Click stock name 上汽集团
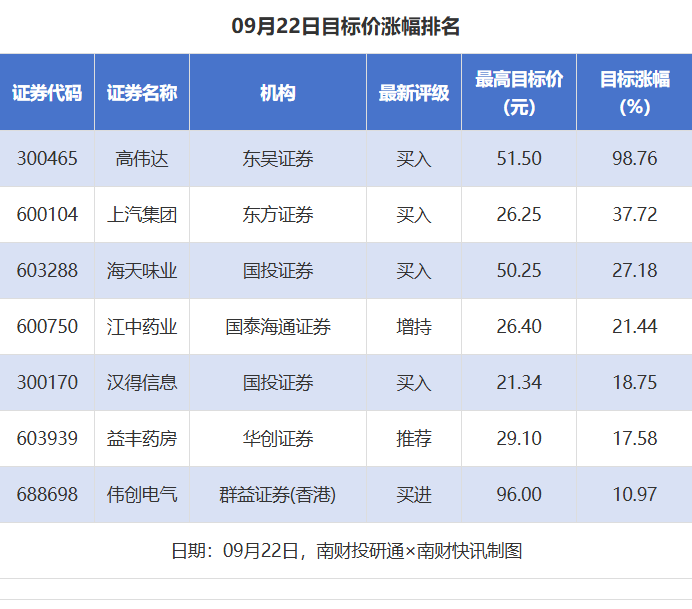692x609 pixels. coord(142,215)
